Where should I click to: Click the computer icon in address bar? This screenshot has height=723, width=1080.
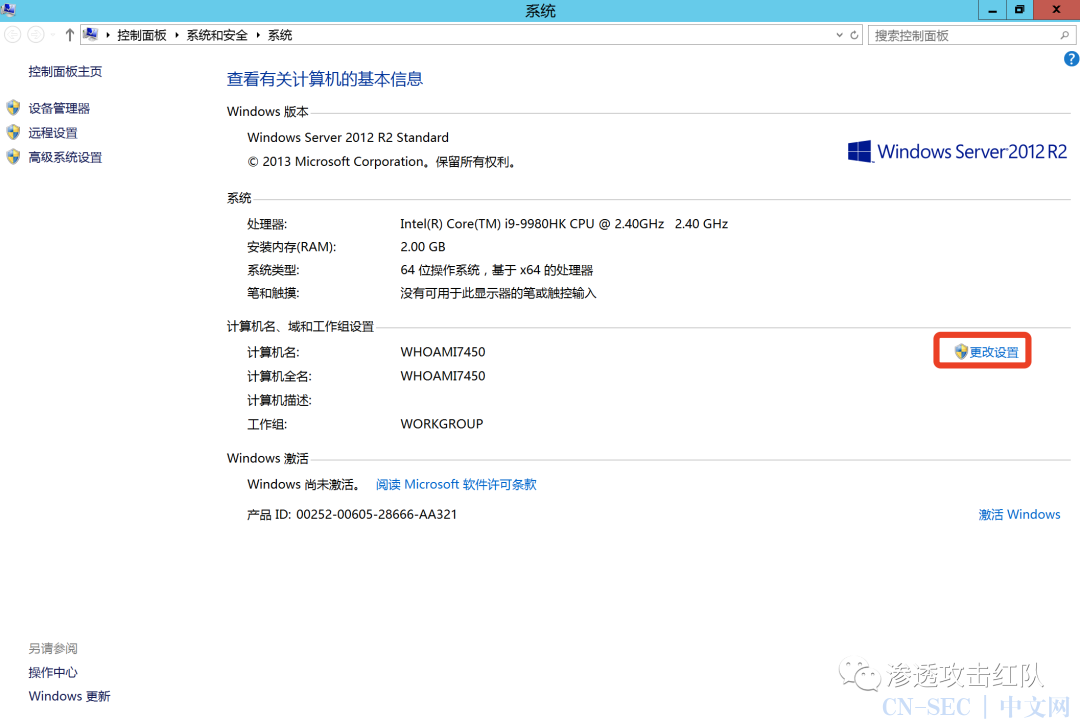[90, 34]
